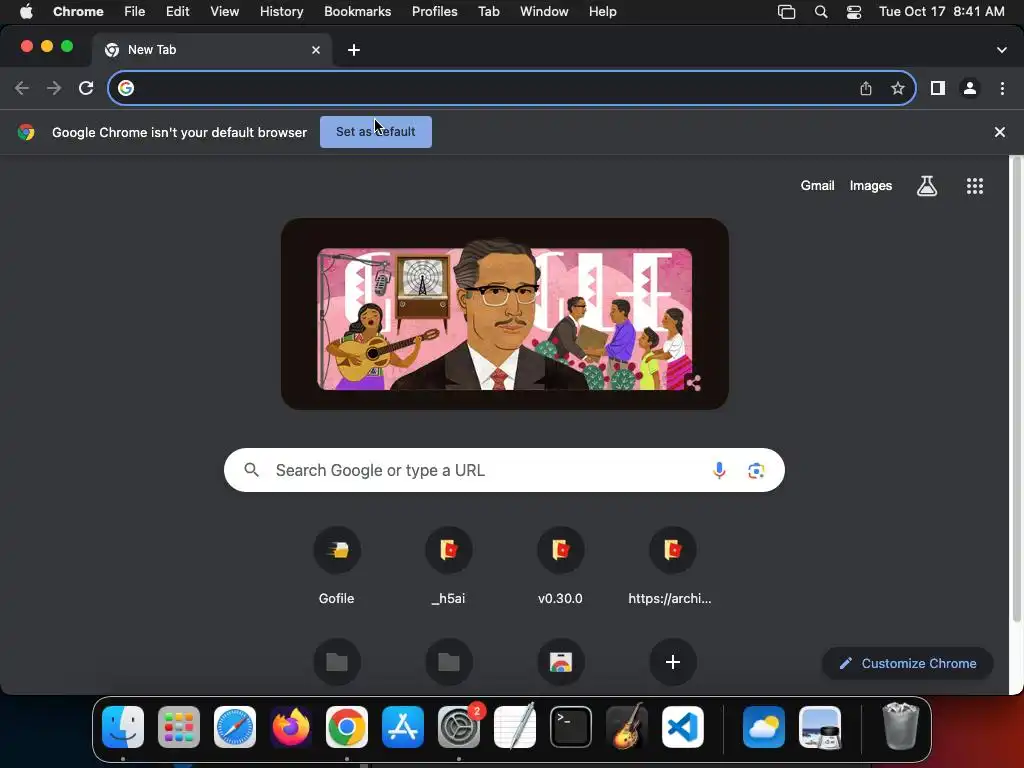Open Weather from the Dock
The width and height of the screenshot is (1024, 768).
coord(764,727)
